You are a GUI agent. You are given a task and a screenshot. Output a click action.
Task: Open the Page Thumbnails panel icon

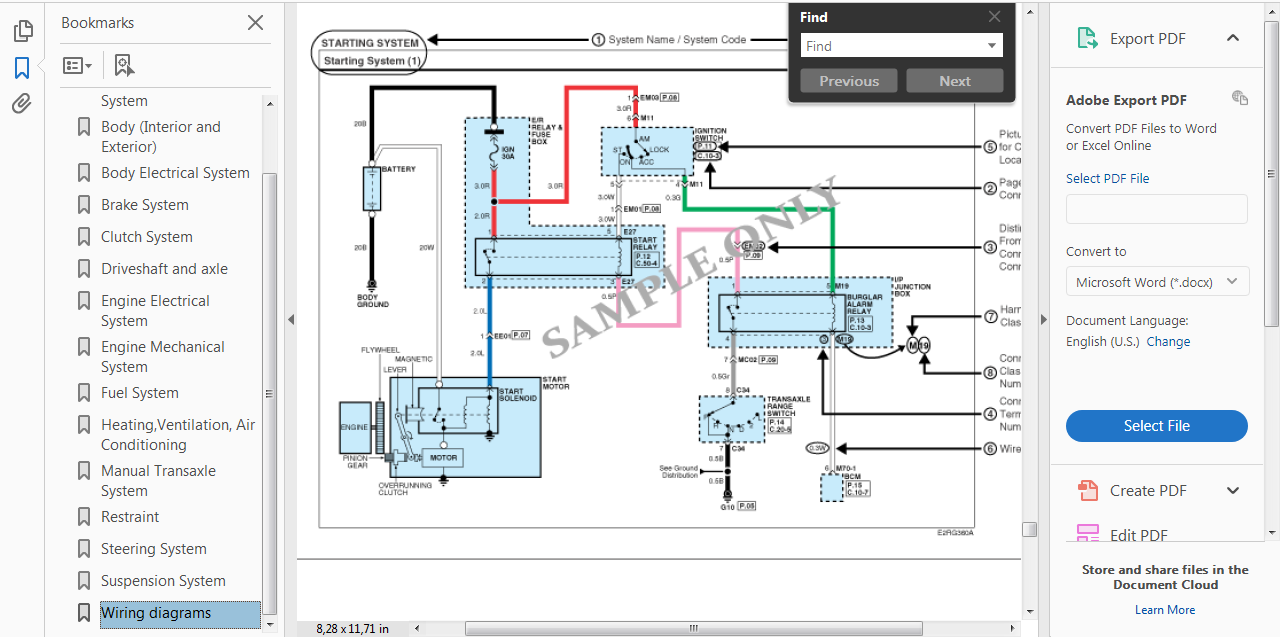coord(22,31)
